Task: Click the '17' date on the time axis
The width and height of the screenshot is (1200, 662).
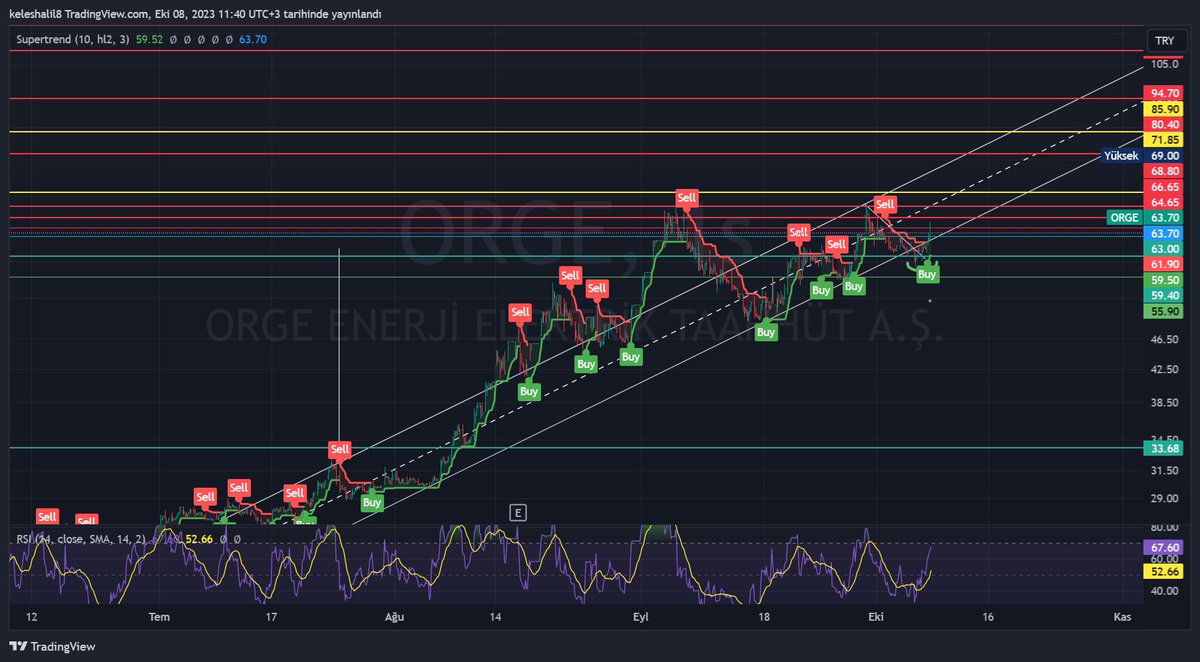Action: [x=271, y=618]
